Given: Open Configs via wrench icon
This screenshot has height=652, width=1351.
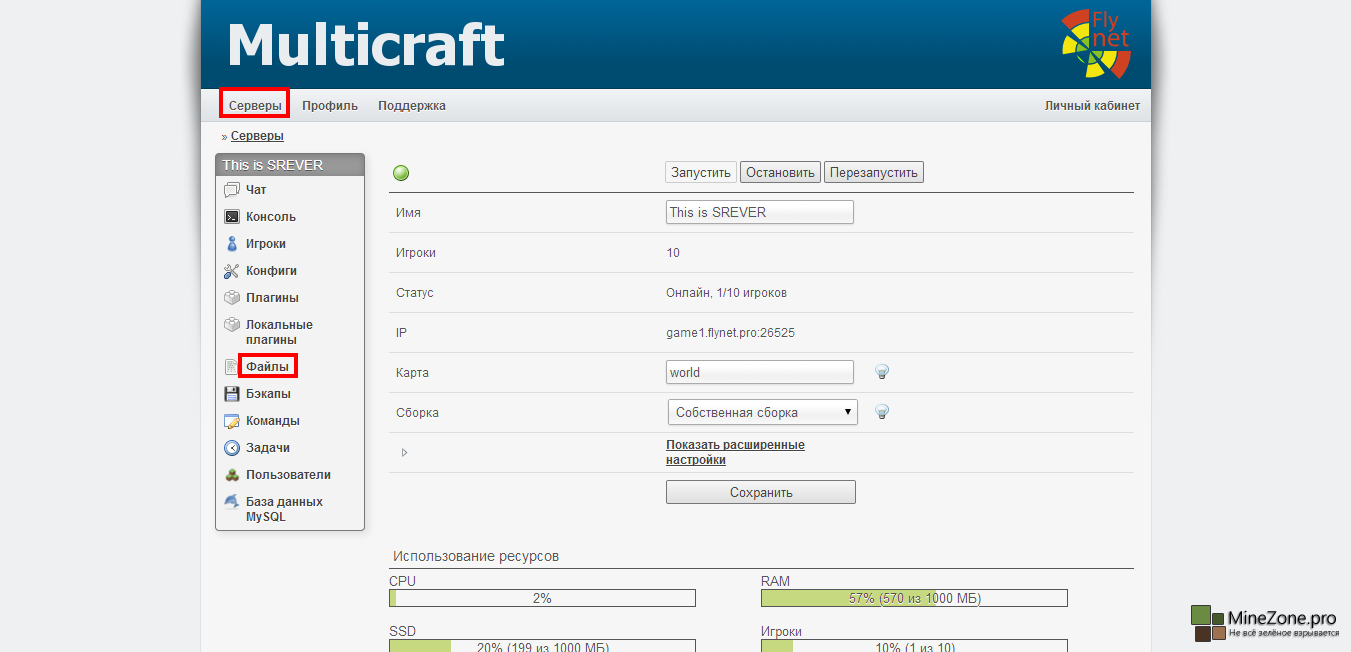Looking at the screenshot, I should (231, 271).
